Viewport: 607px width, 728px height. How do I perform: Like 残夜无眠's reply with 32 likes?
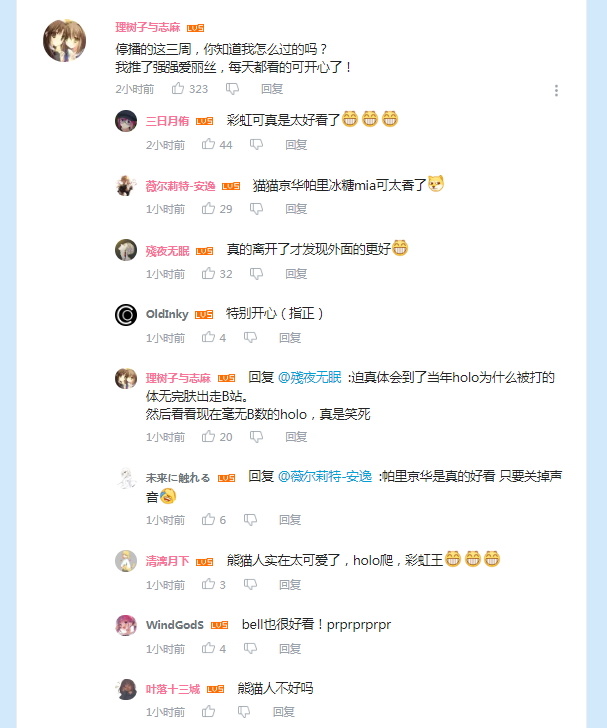pyautogui.click(x=208, y=273)
